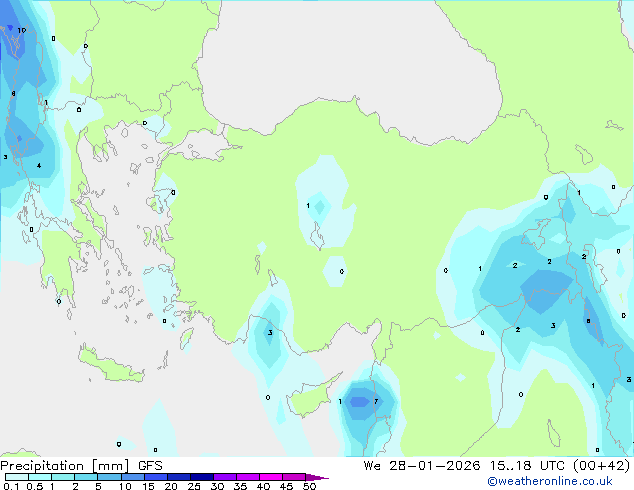Click the '7' precipitation value on the map
This screenshot has height=490, width=634.
[x=376, y=401]
